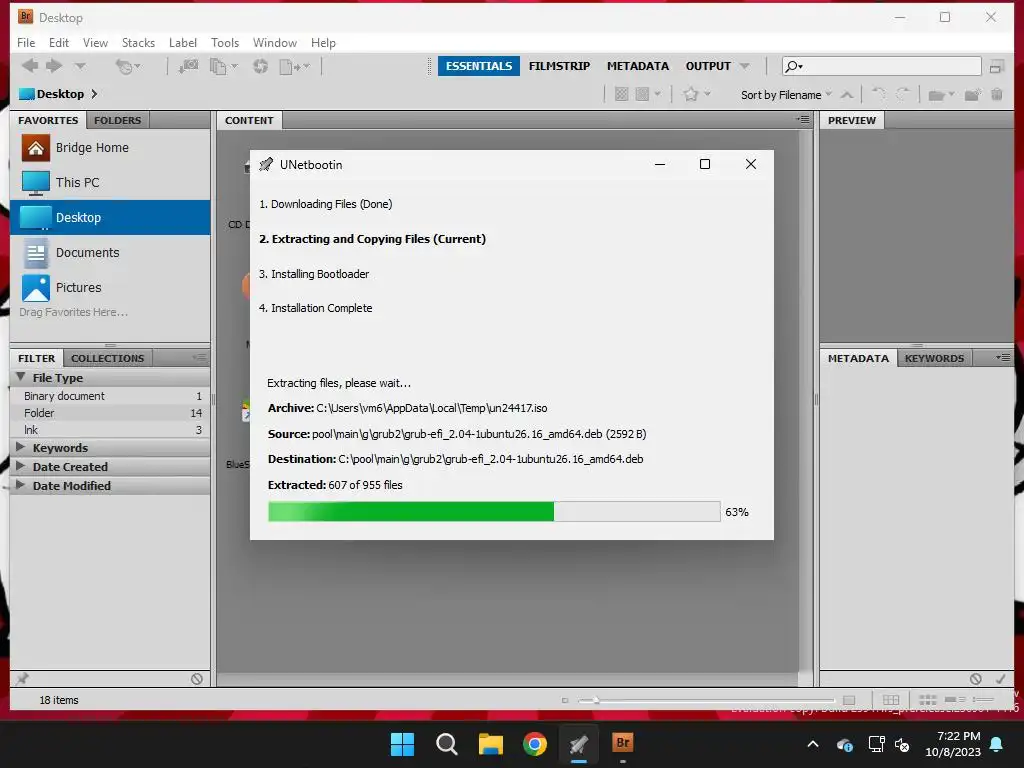The width and height of the screenshot is (1024, 768).
Task: Switch to view content as list
Action: 983,699
